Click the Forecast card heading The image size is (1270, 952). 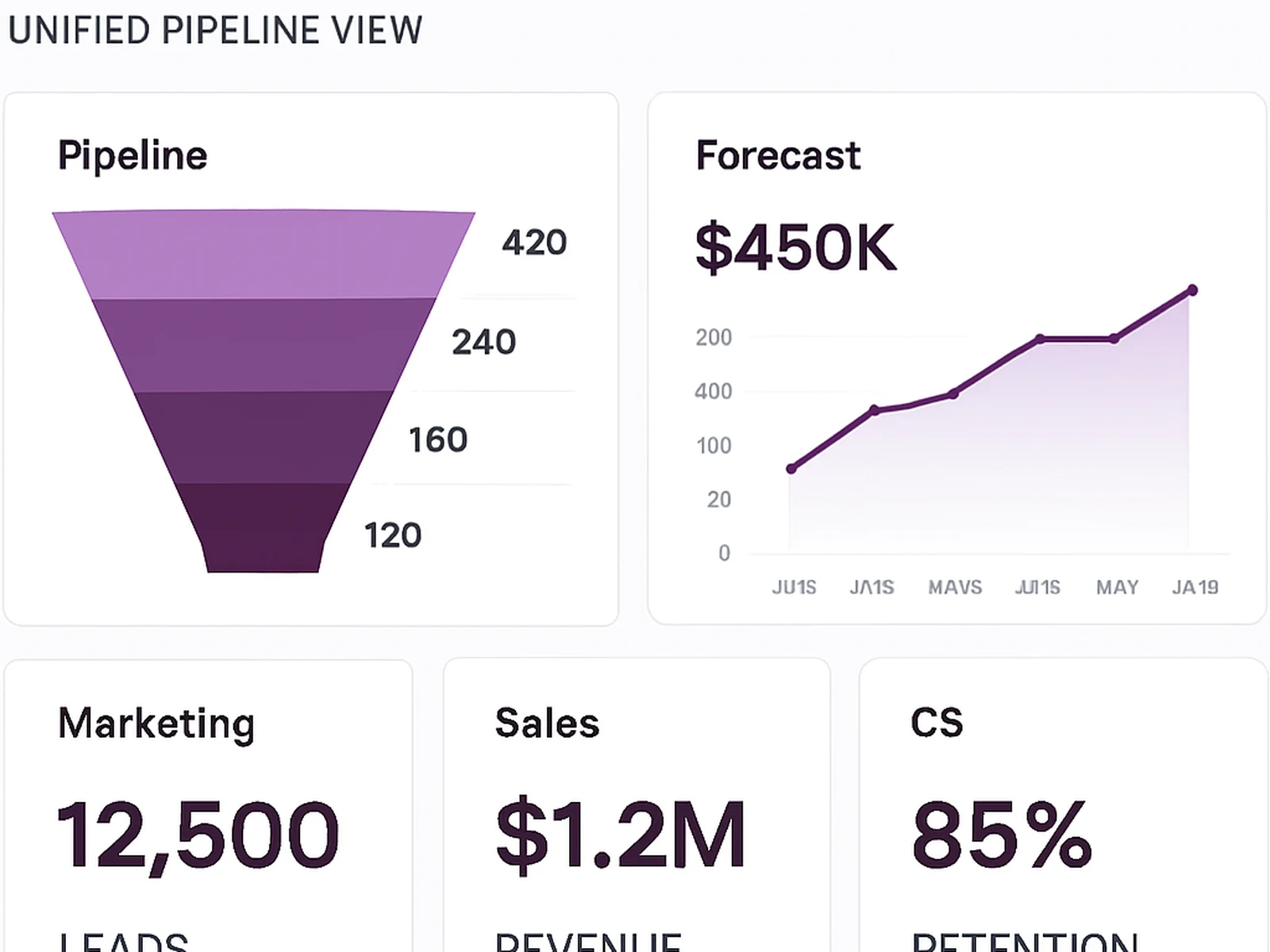pos(777,155)
